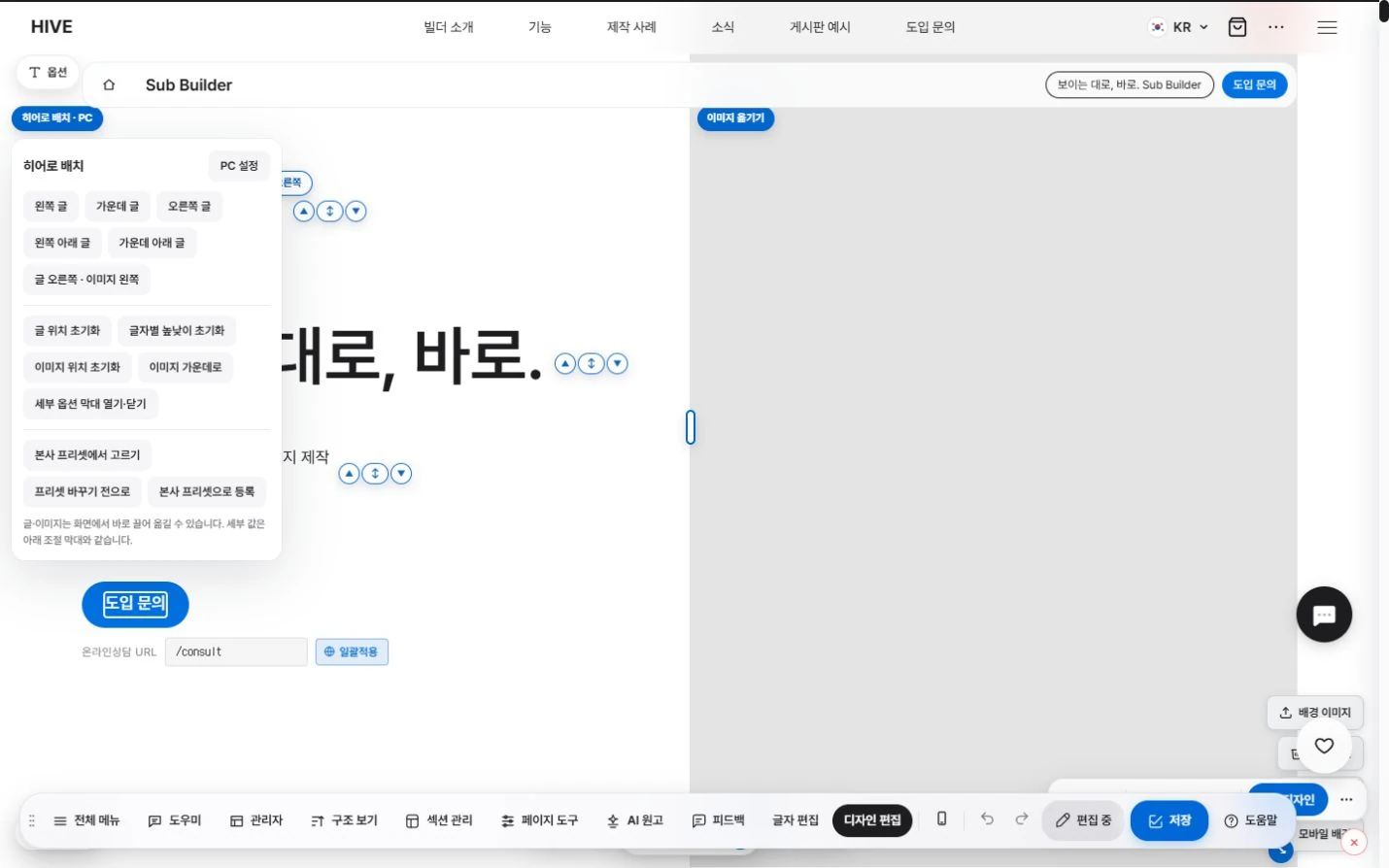Move the headline 대로, 바로. down with its arrow

click(617, 363)
